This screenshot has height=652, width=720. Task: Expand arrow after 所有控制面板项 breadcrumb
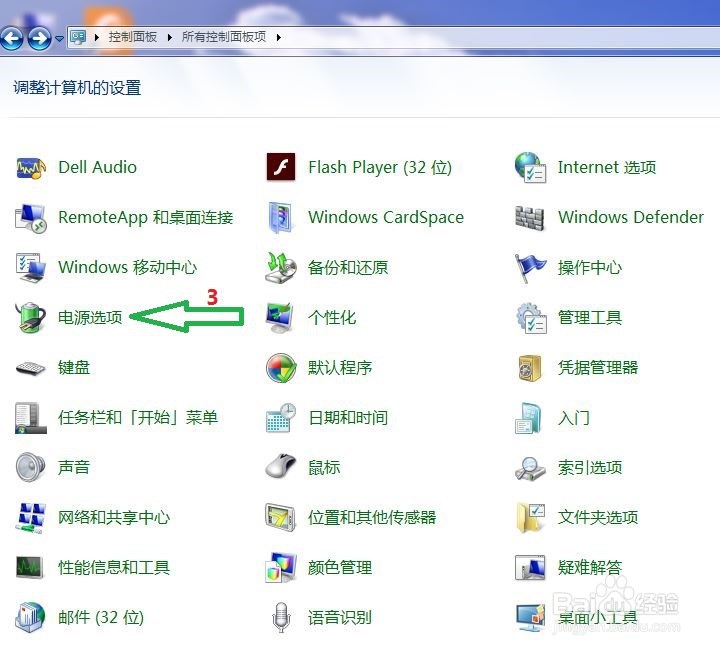tap(278, 38)
